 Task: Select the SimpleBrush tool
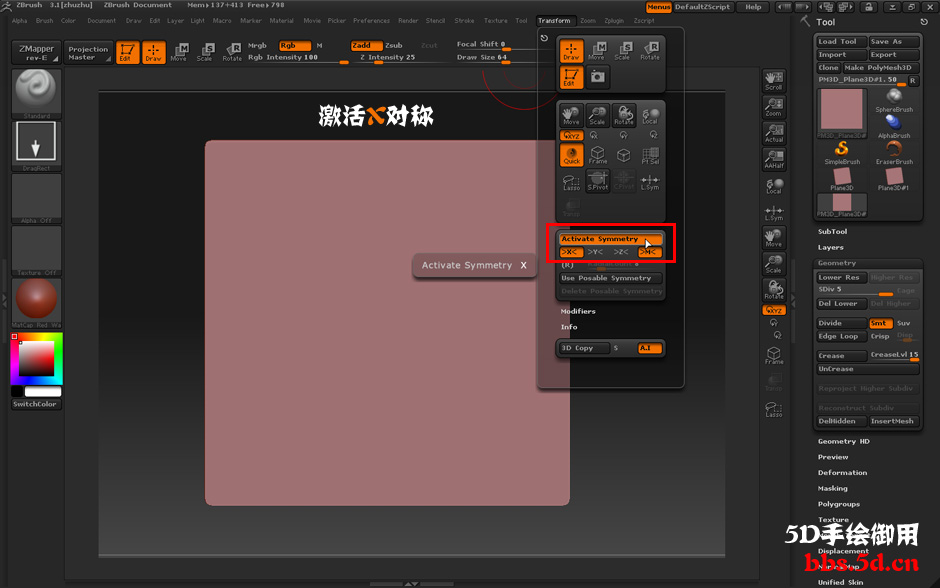click(x=842, y=152)
